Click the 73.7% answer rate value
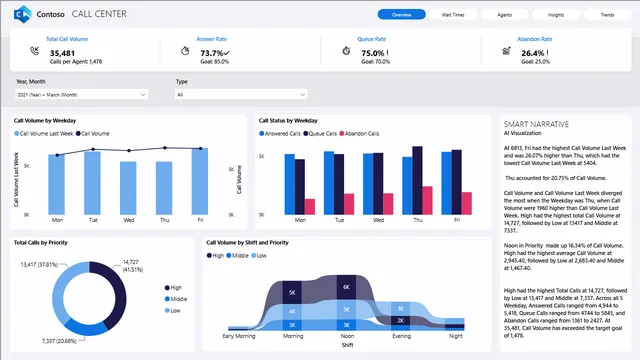The image size is (640, 360). [212, 53]
